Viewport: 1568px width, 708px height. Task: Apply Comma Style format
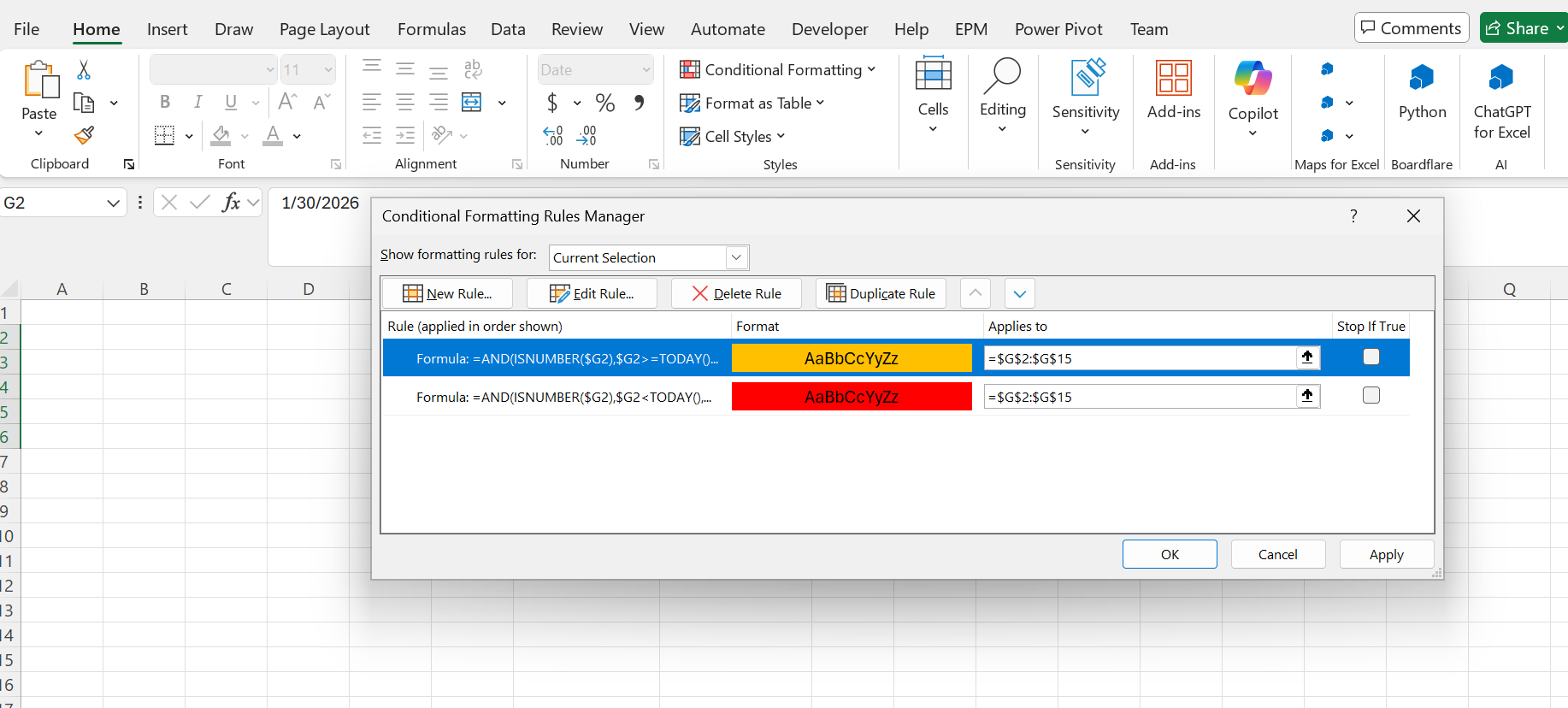click(x=639, y=103)
